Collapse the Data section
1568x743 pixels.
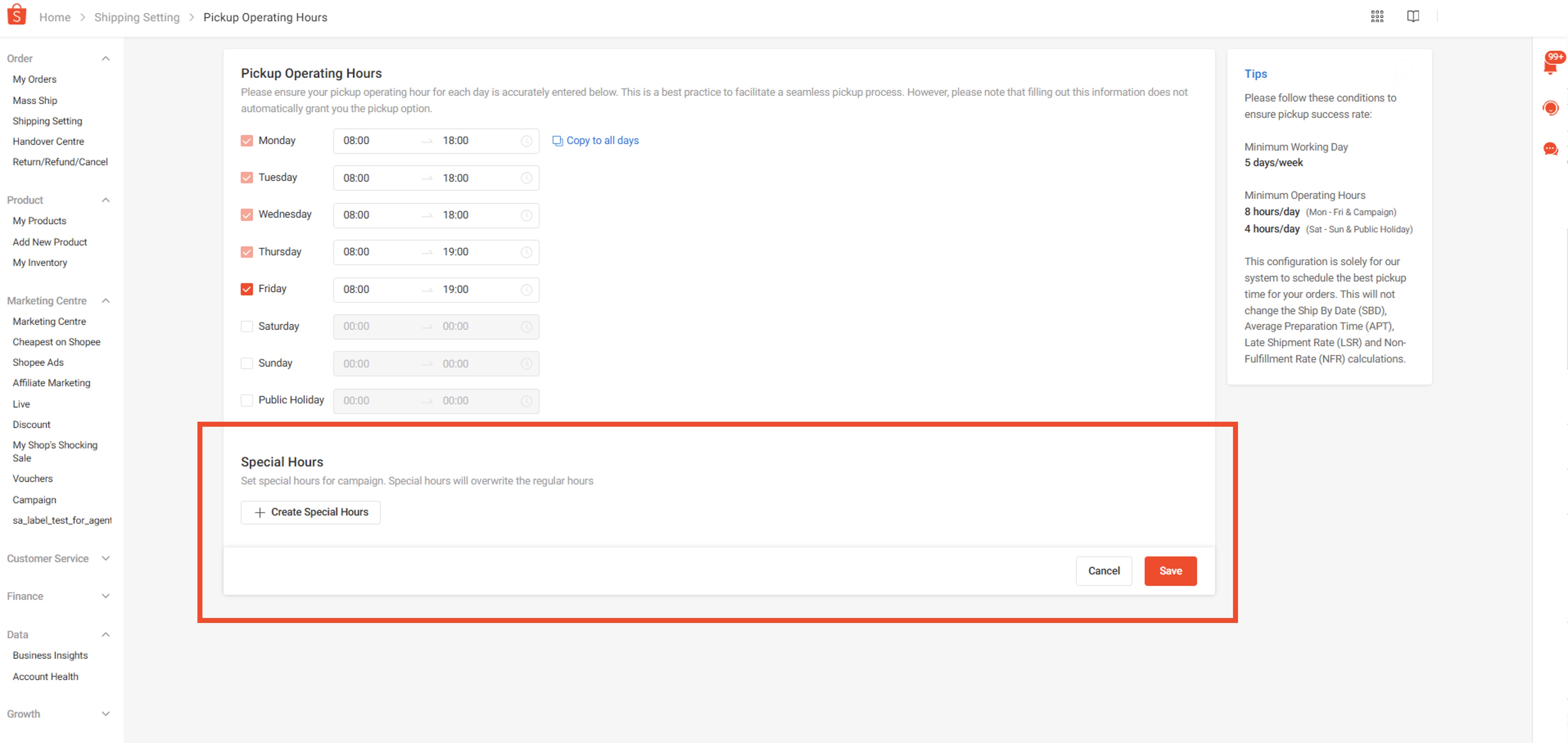point(105,634)
